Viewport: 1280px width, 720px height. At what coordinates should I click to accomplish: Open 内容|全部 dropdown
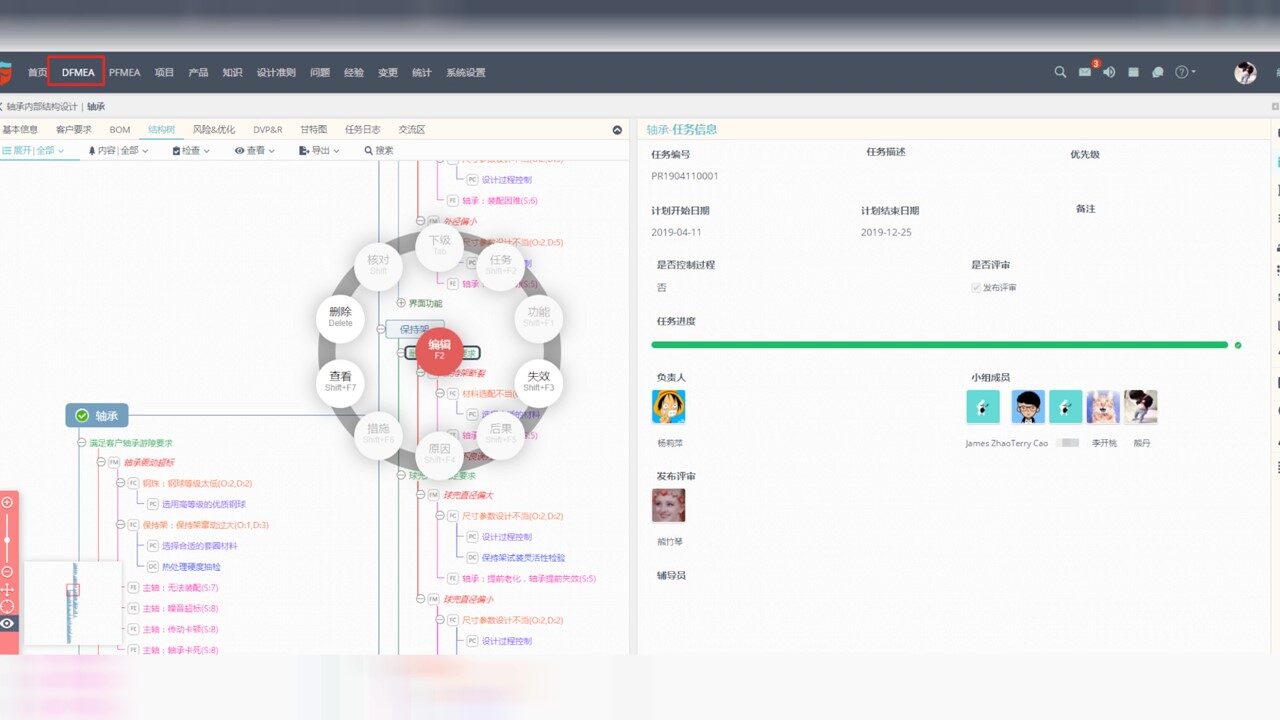tap(118, 150)
